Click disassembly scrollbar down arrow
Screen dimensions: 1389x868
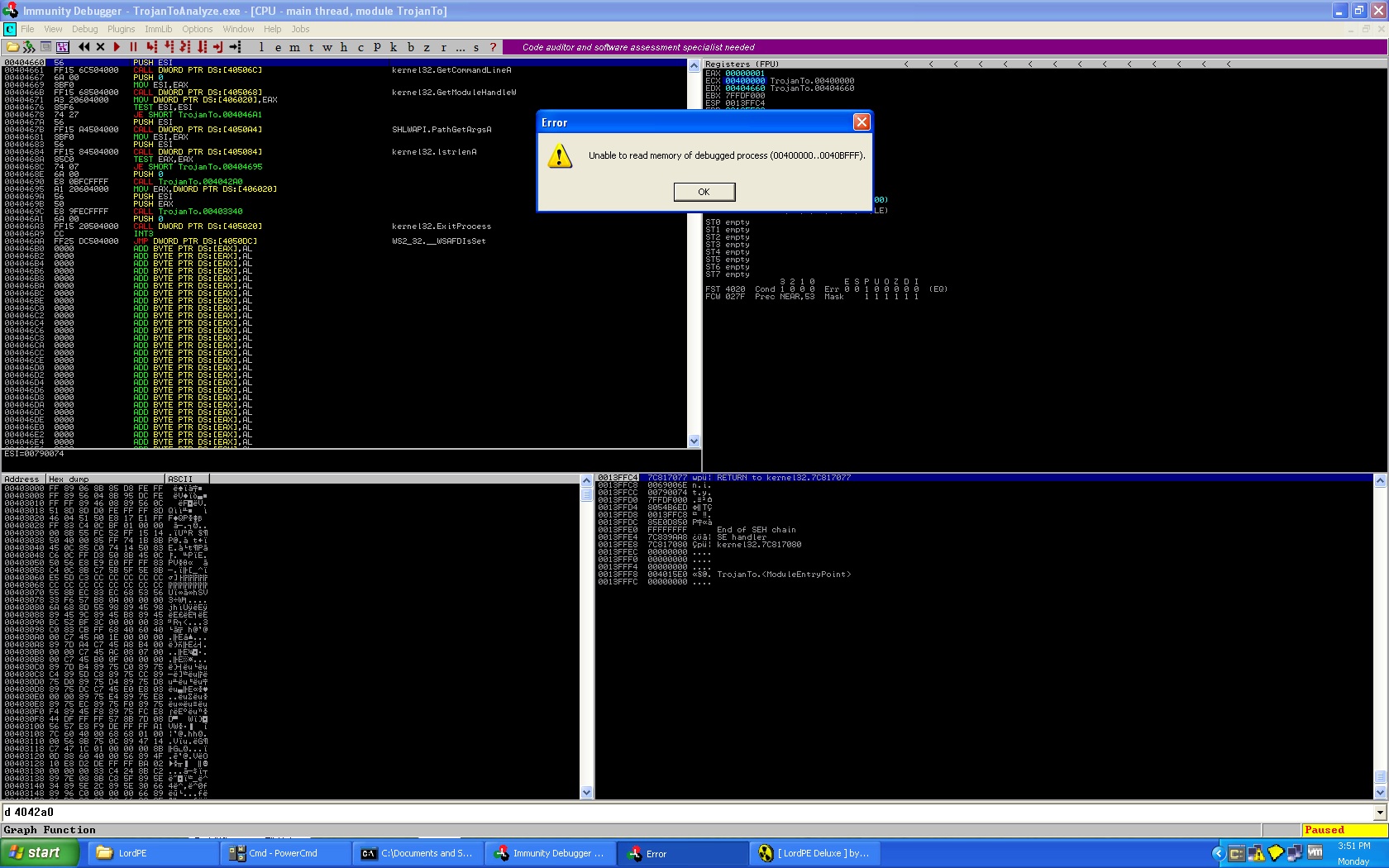694,441
